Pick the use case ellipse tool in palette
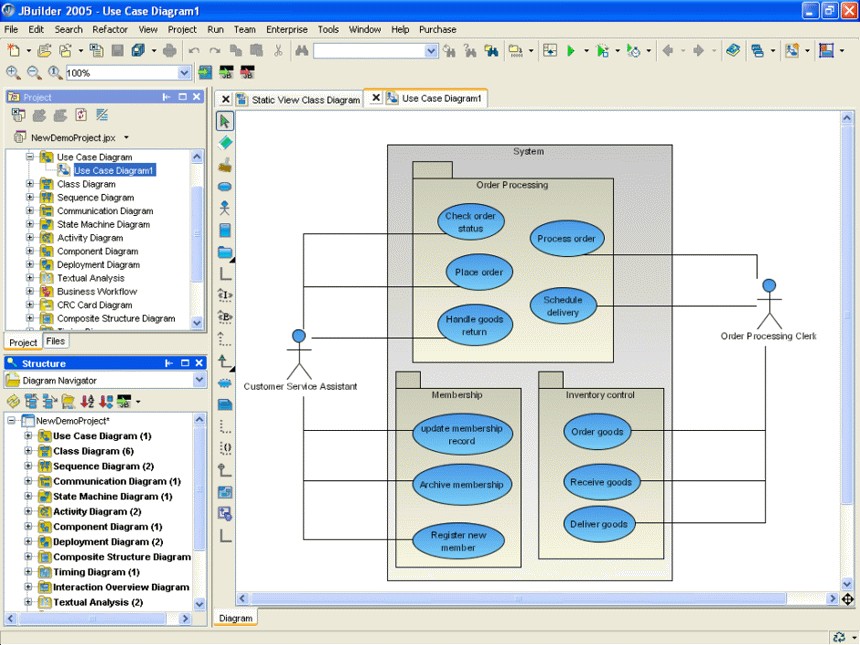The image size is (860, 645). (x=224, y=186)
